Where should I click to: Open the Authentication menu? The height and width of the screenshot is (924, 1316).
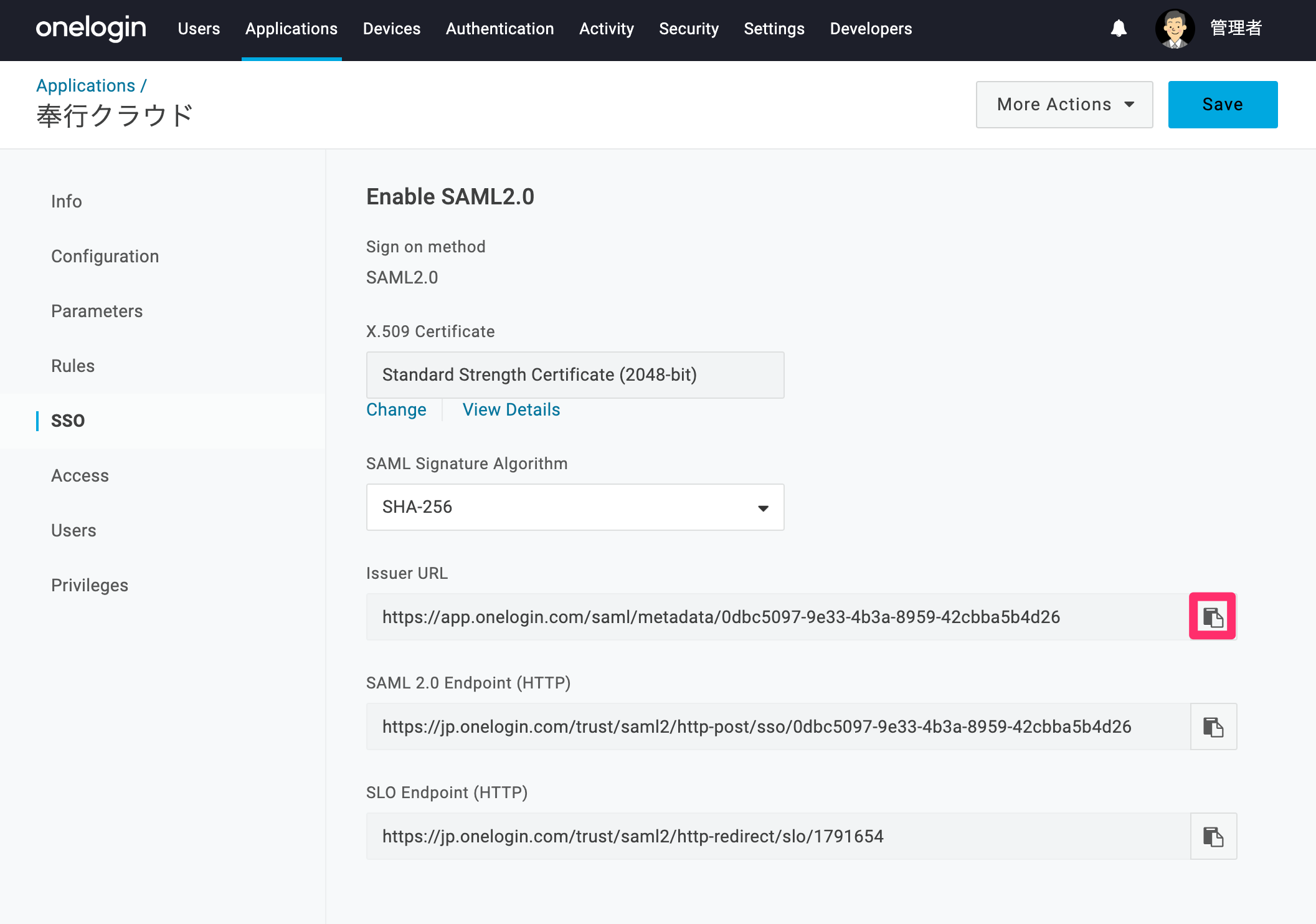[x=499, y=29]
